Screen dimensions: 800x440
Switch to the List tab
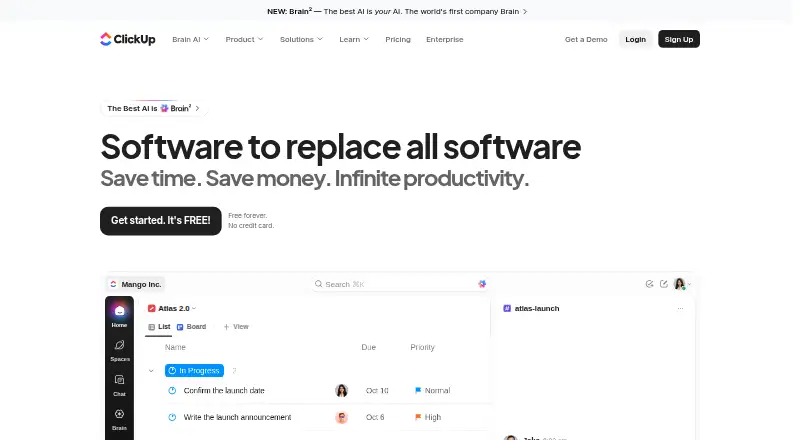click(x=159, y=327)
